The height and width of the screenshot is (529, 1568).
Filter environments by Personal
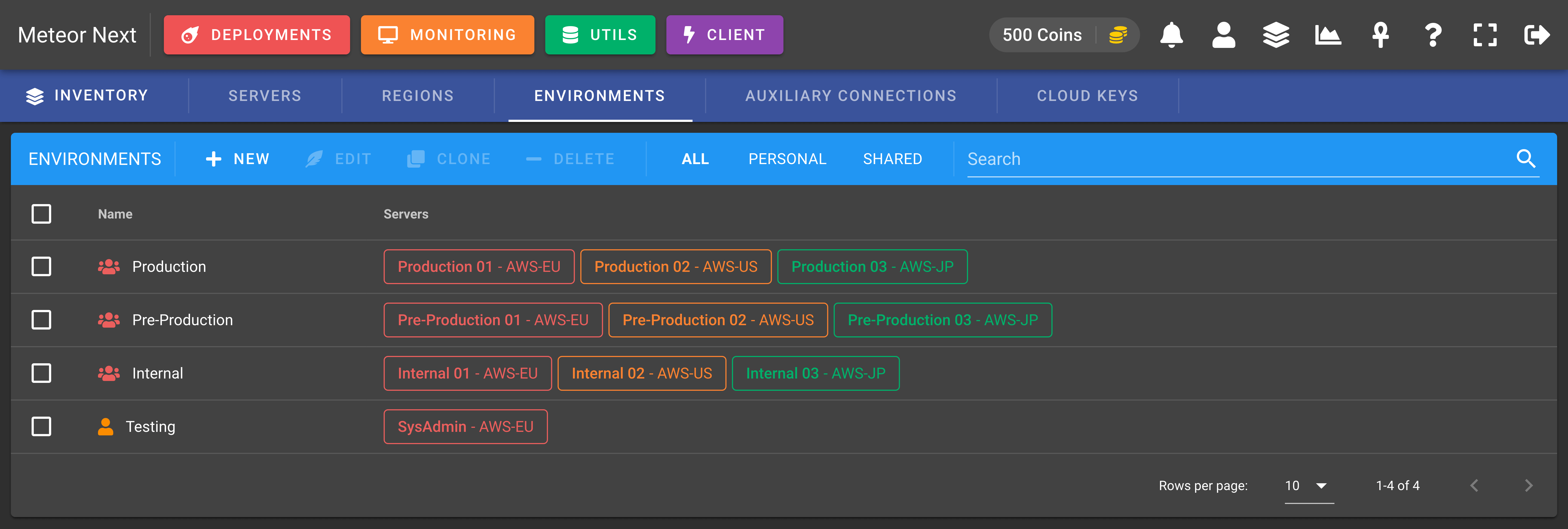[x=787, y=159]
